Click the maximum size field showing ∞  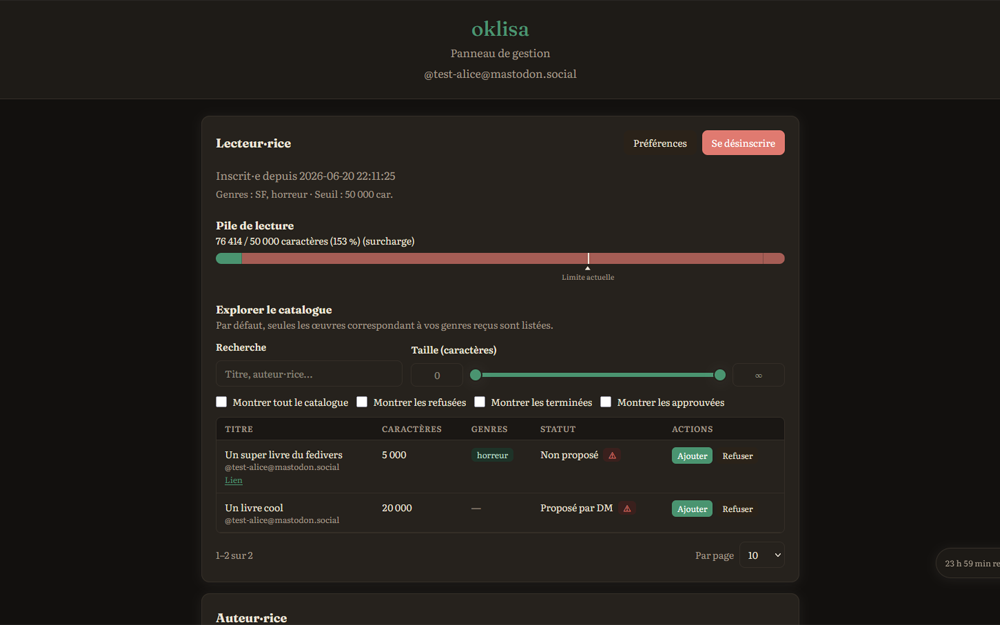[758, 375]
